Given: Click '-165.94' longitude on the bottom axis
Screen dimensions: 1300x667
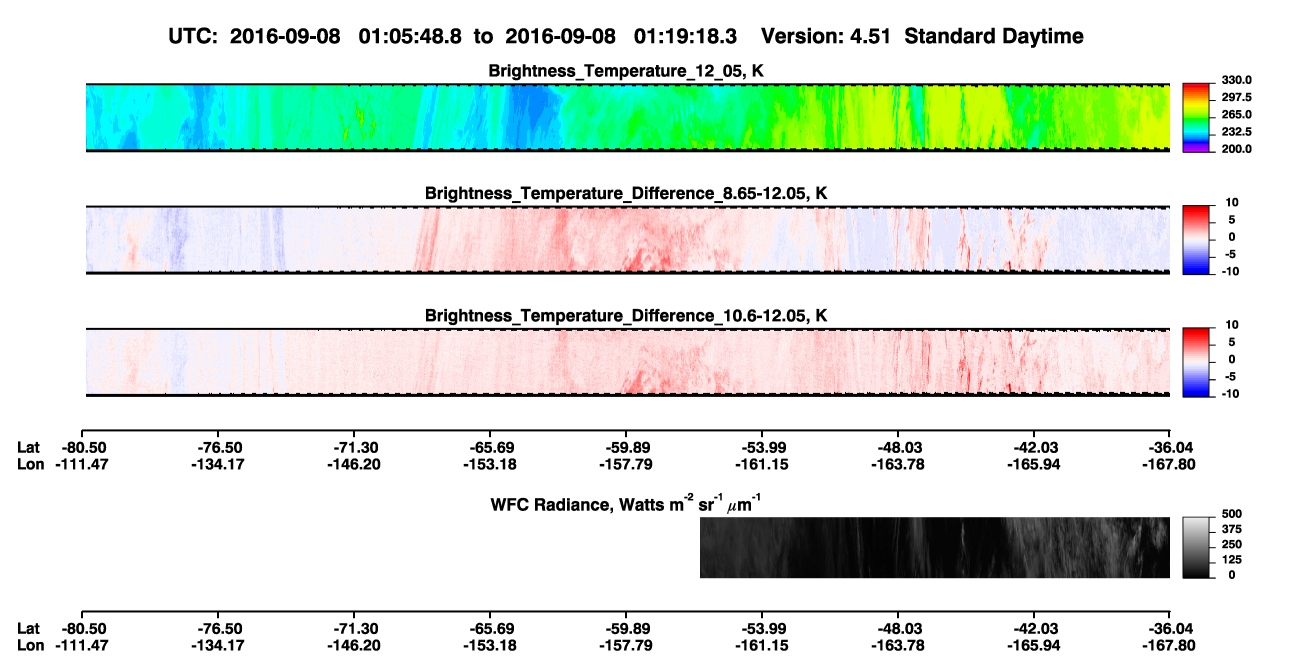Looking at the screenshot, I should [x=1032, y=645].
